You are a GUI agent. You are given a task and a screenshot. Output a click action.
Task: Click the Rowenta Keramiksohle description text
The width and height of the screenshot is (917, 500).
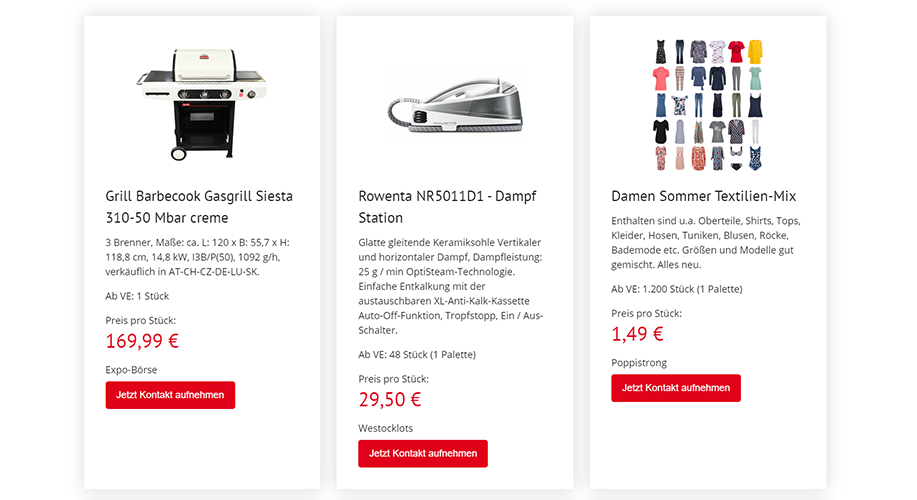[450, 286]
